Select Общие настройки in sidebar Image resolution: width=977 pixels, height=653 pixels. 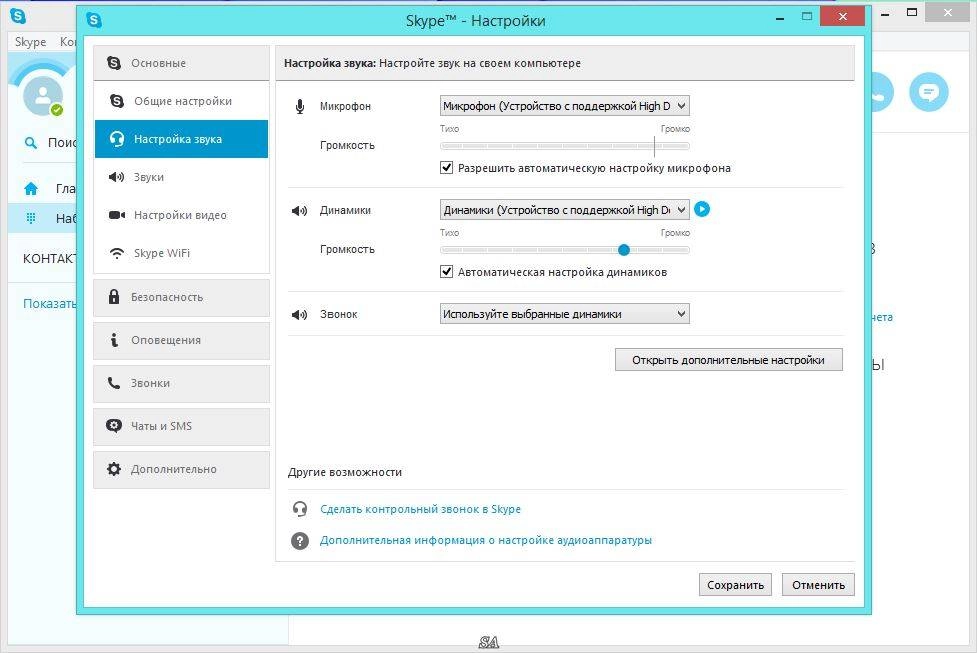click(181, 101)
